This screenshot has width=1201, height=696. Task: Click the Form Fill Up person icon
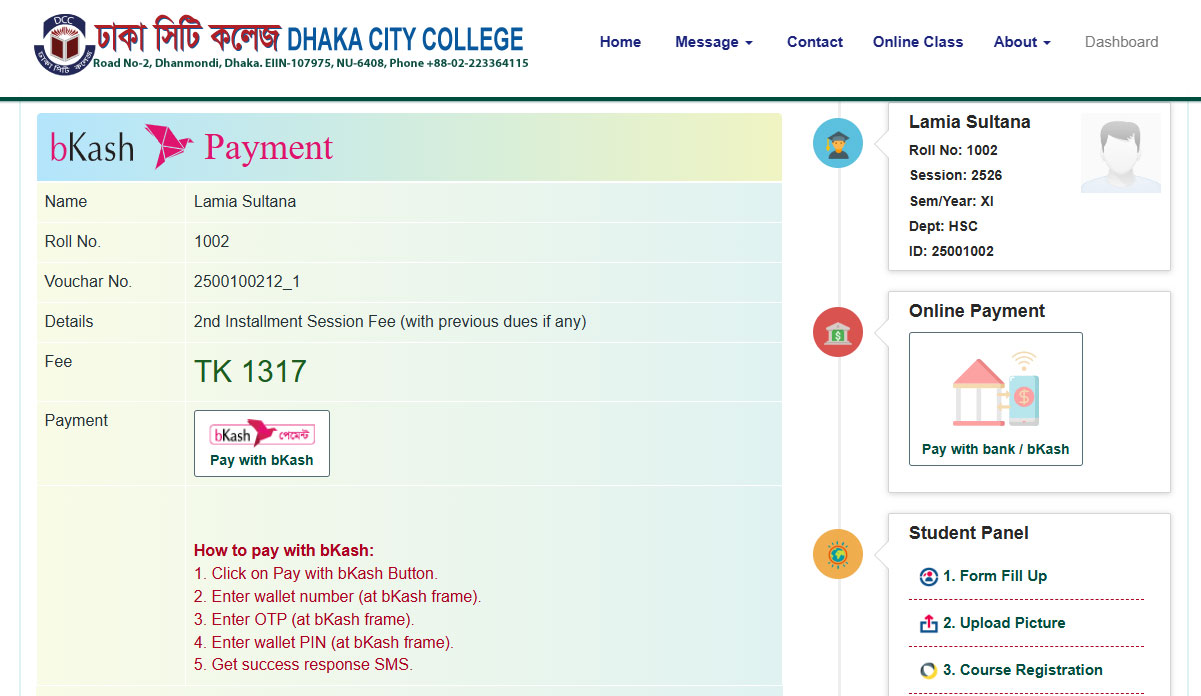point(928,577)
